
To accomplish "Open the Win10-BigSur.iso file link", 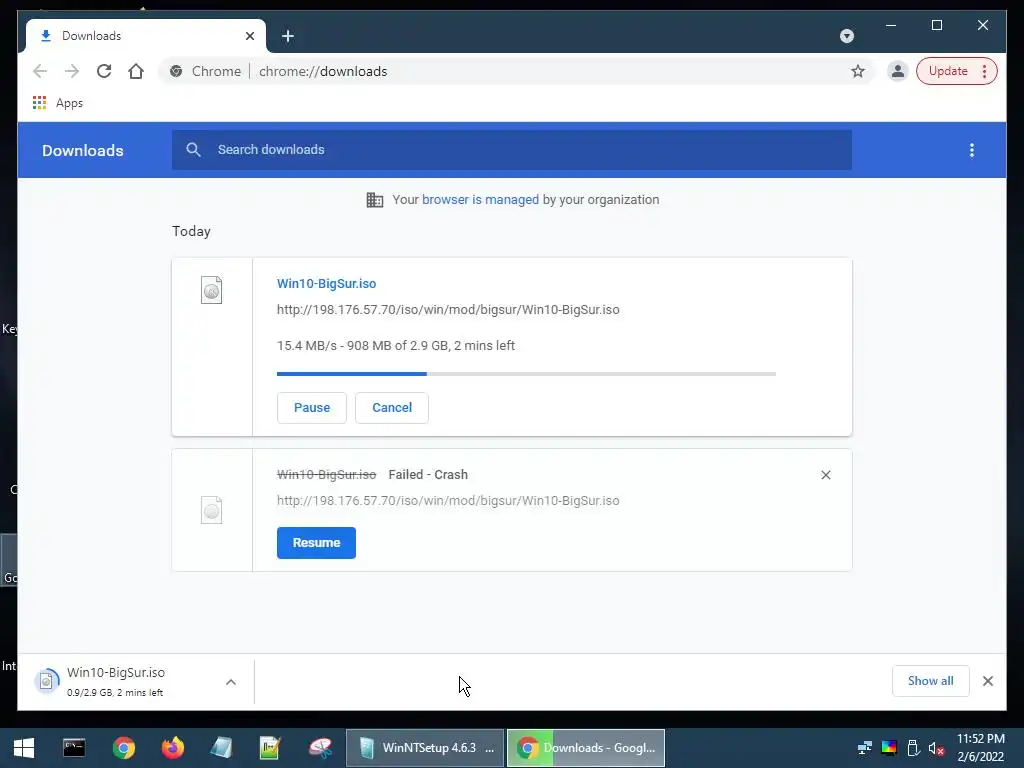I will [x=327, y=283].
